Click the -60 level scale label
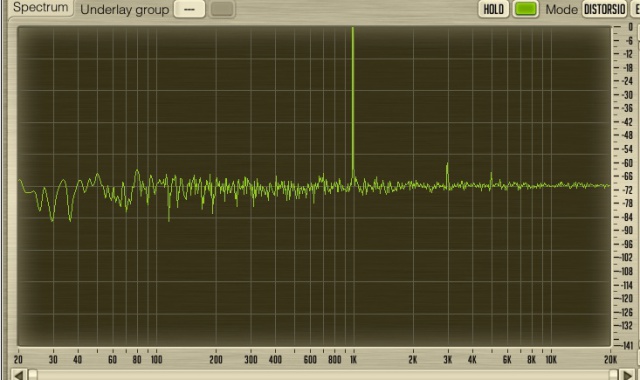This screenshot has height=380, width=640. tap(627, 163)
